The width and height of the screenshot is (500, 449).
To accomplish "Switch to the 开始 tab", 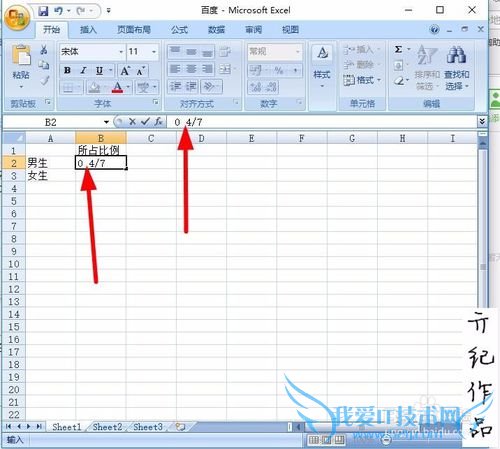I will (x=52, y=30).
